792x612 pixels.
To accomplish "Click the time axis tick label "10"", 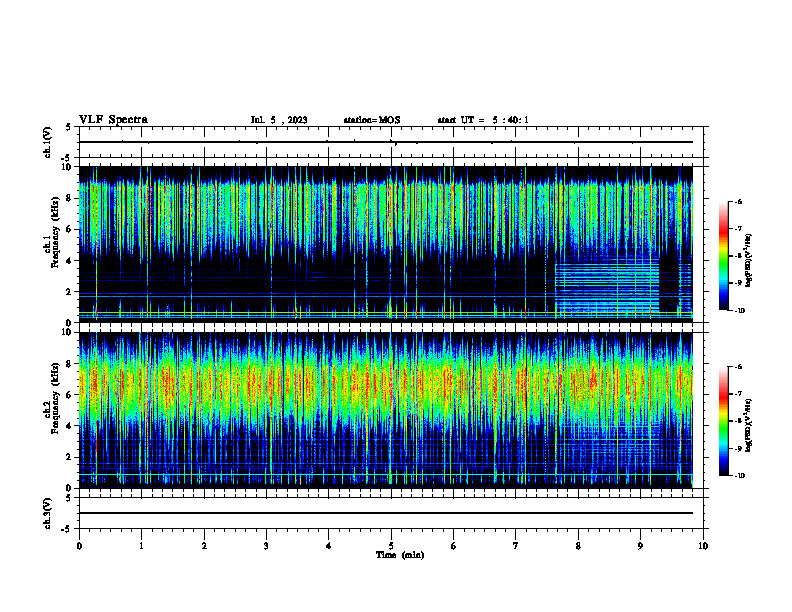I will pos(703,546).
